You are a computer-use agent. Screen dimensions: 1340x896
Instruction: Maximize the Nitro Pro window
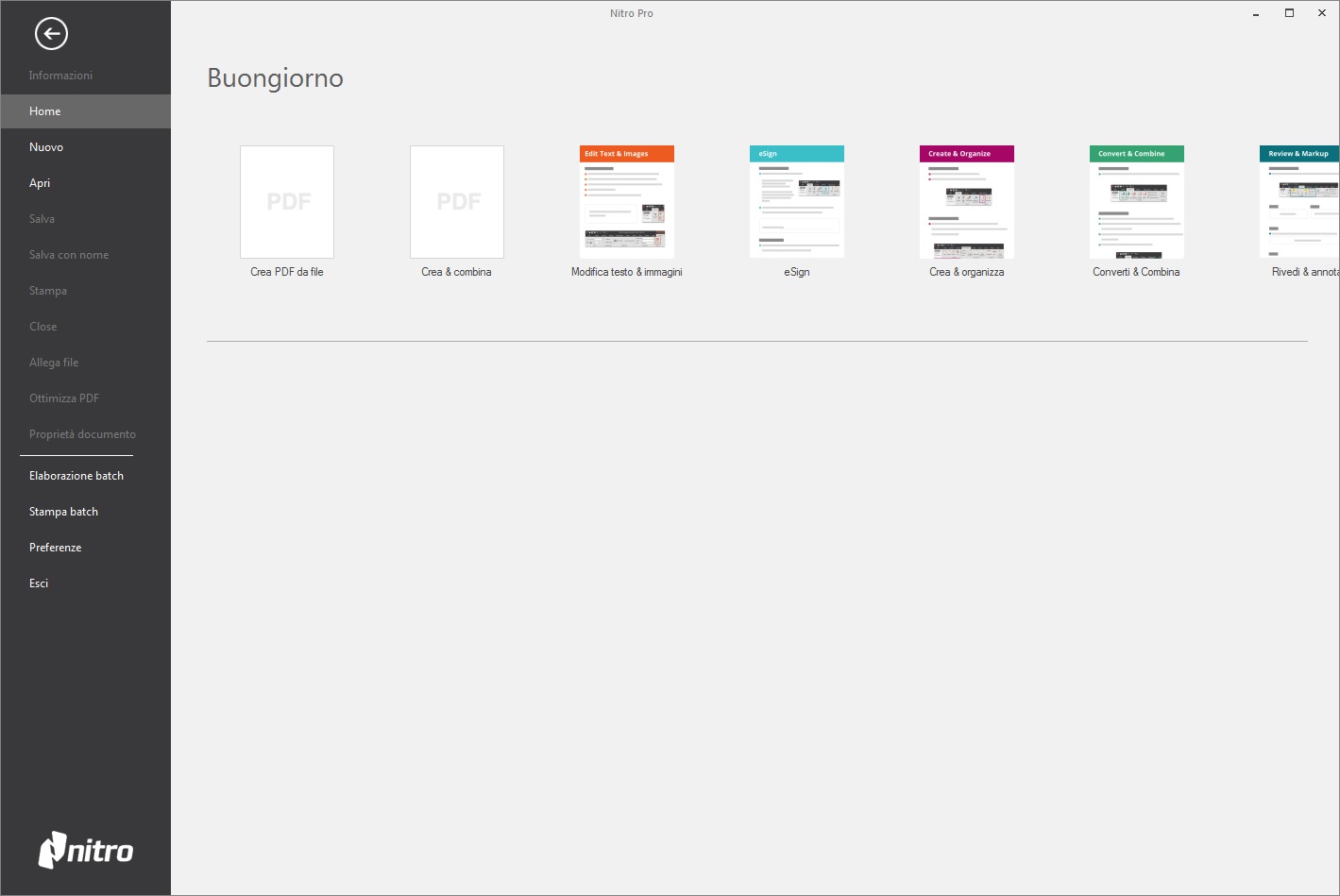[1289, 13]
